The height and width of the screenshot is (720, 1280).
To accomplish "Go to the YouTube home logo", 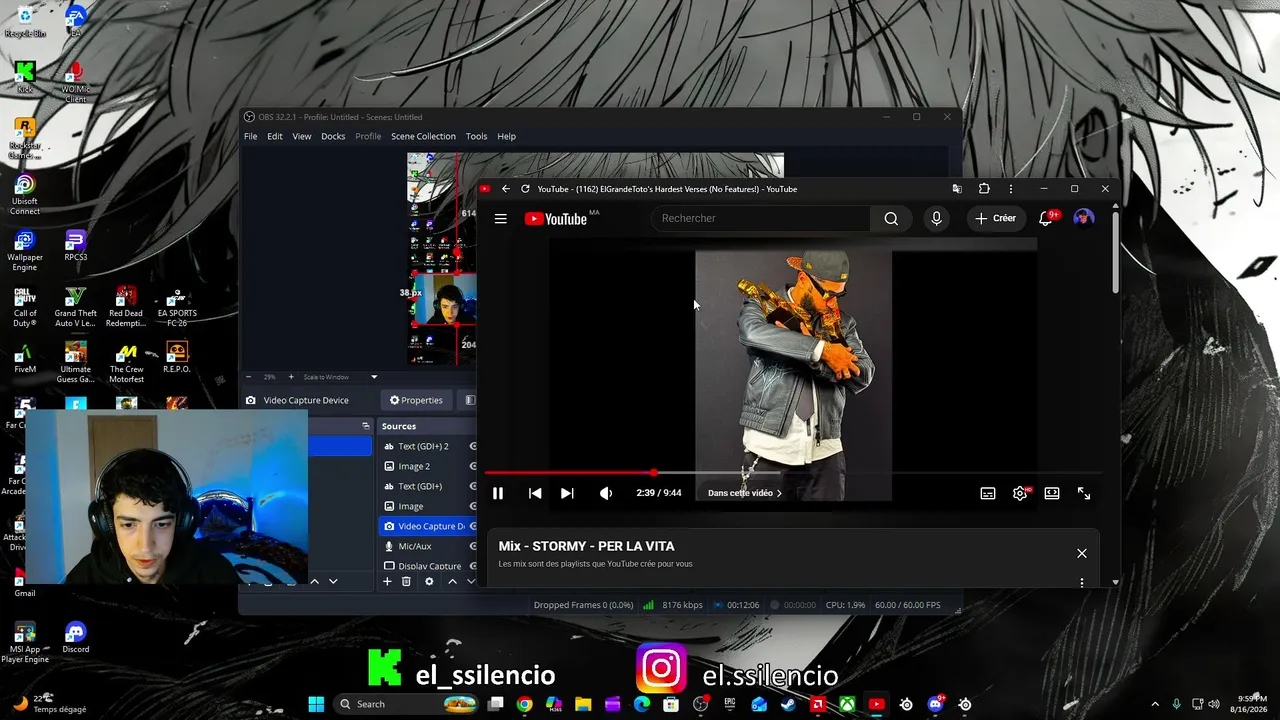I will [x=556, y=219].
